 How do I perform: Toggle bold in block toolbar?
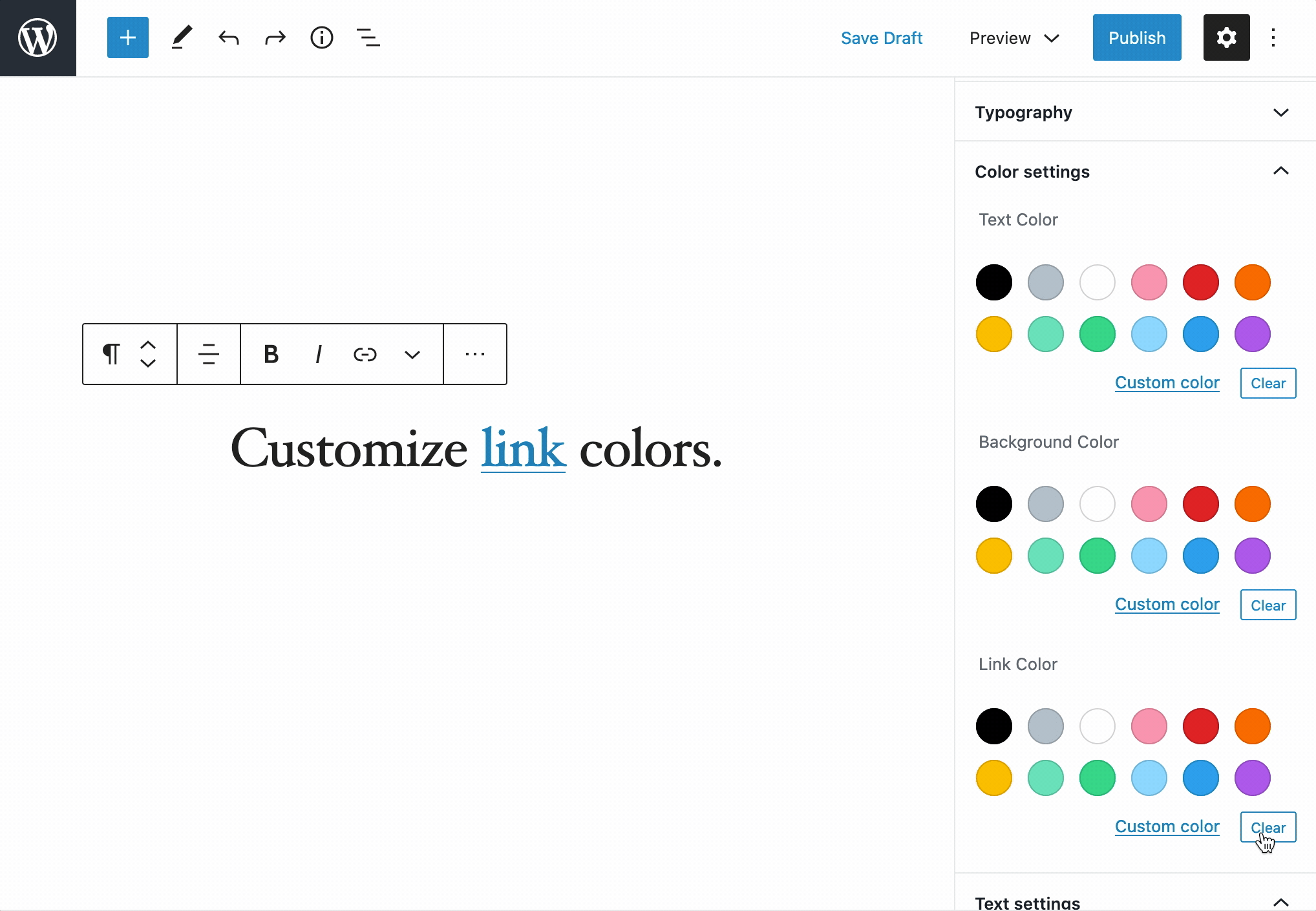click(271, 354)
